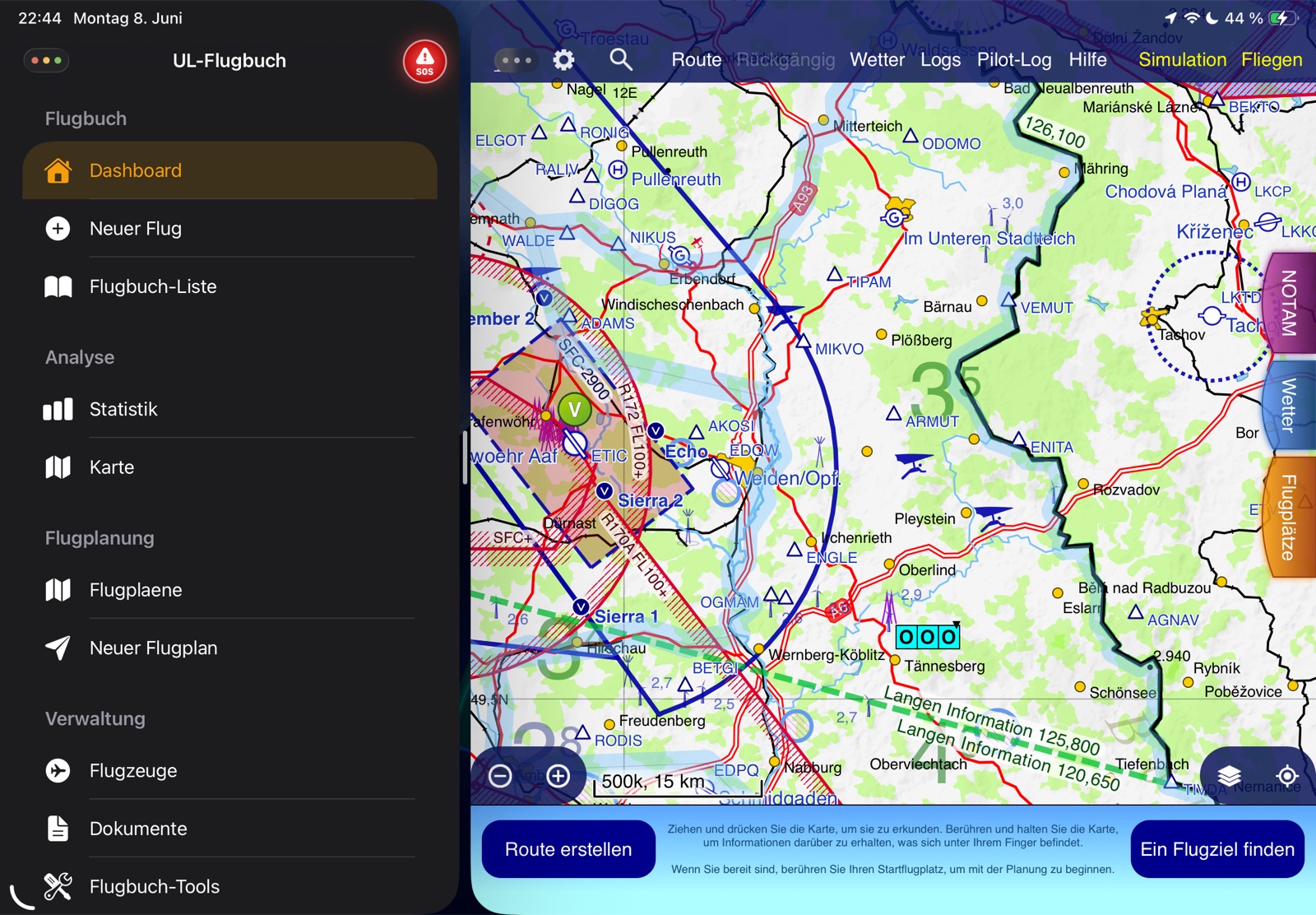Tap the Chodová Planá heliport H symbol

[1241, 182]
